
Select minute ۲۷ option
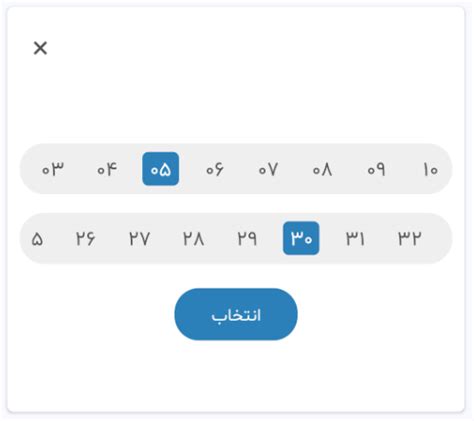point(139,238)
